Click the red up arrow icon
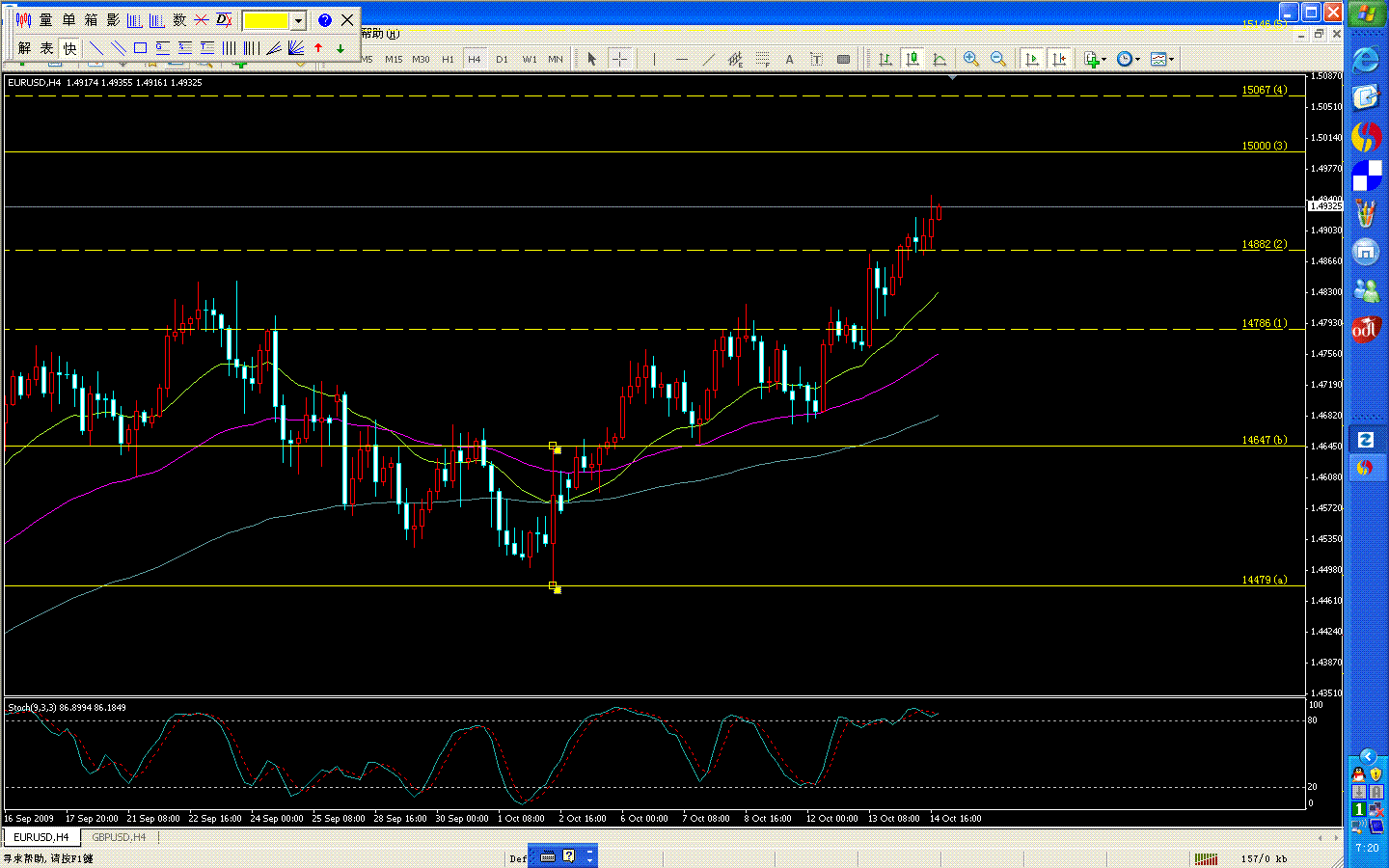 318,48
